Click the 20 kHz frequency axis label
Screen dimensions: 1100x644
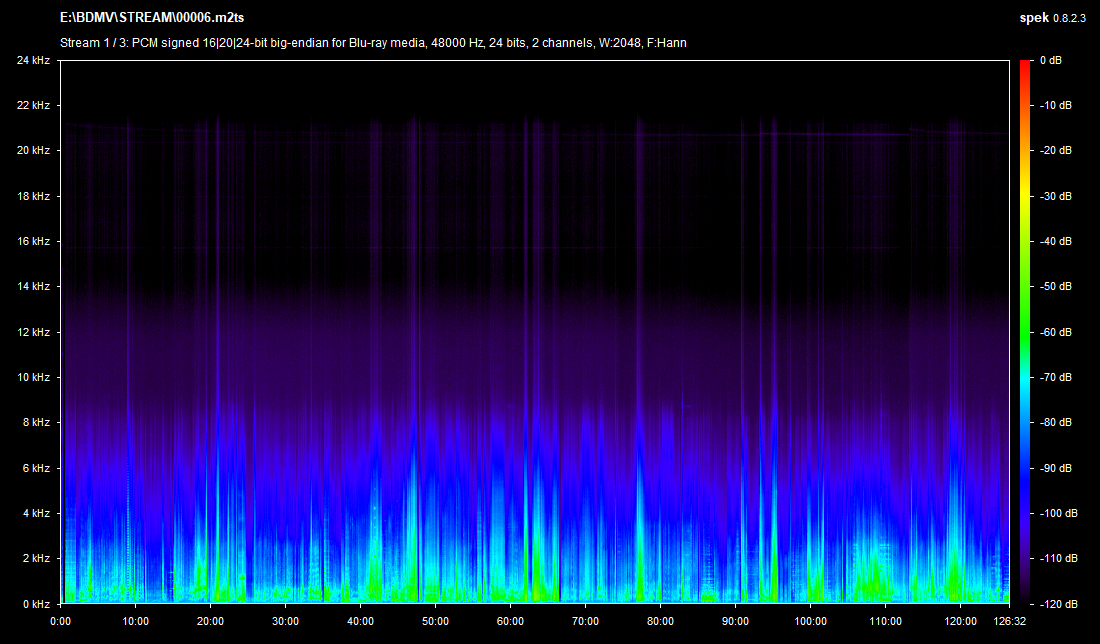click(33, 150)
